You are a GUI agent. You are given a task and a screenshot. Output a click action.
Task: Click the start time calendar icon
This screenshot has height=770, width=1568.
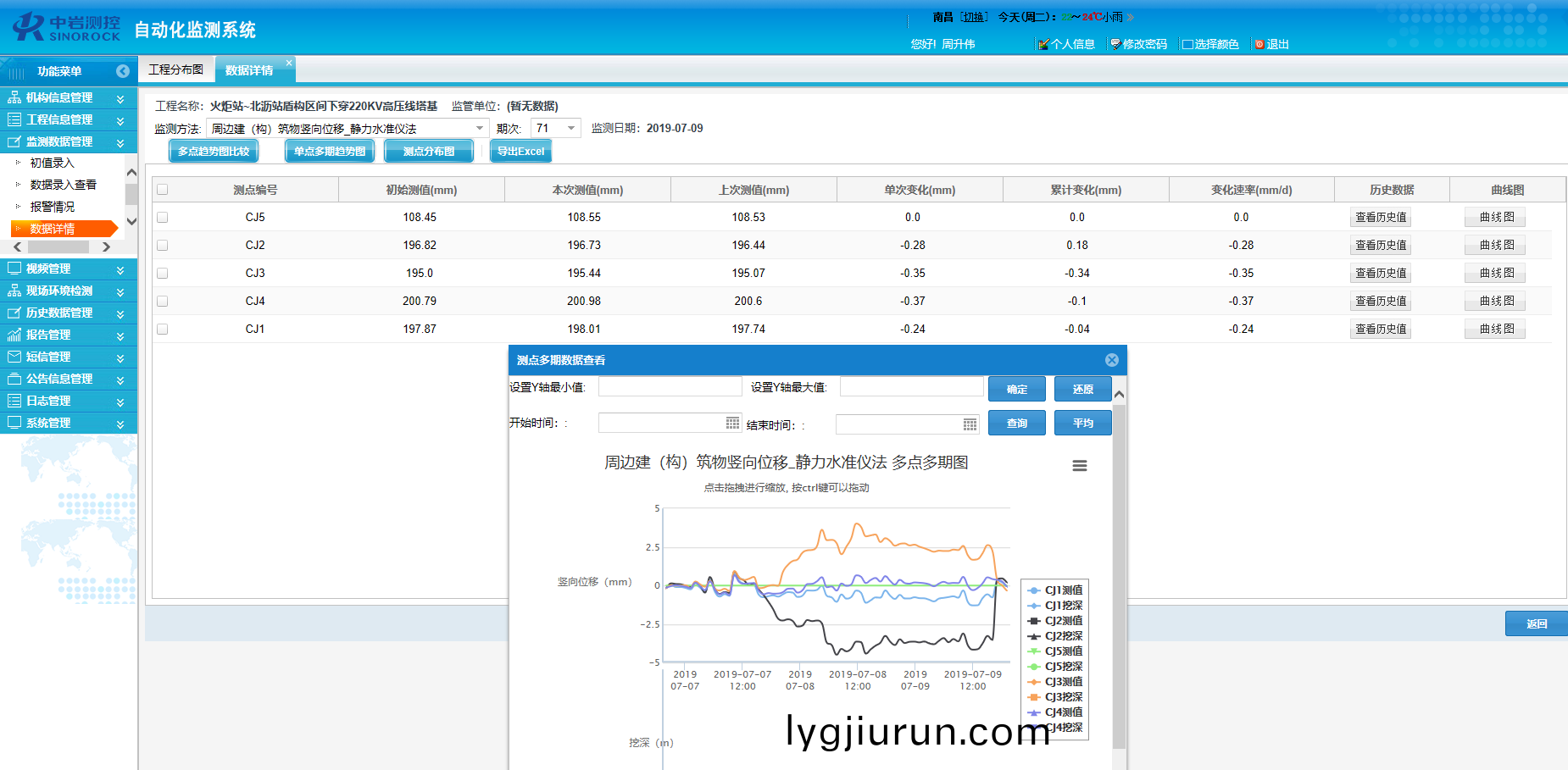point(732,423)
